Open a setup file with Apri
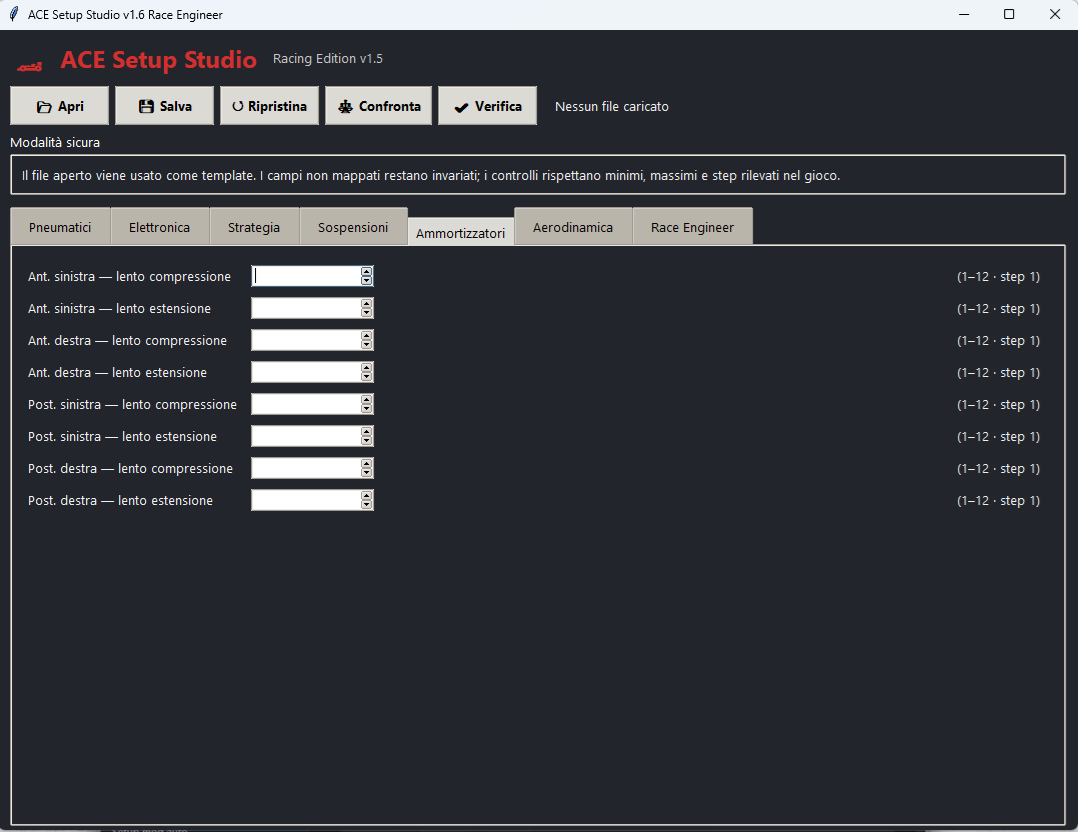 [x=60, y=106]
